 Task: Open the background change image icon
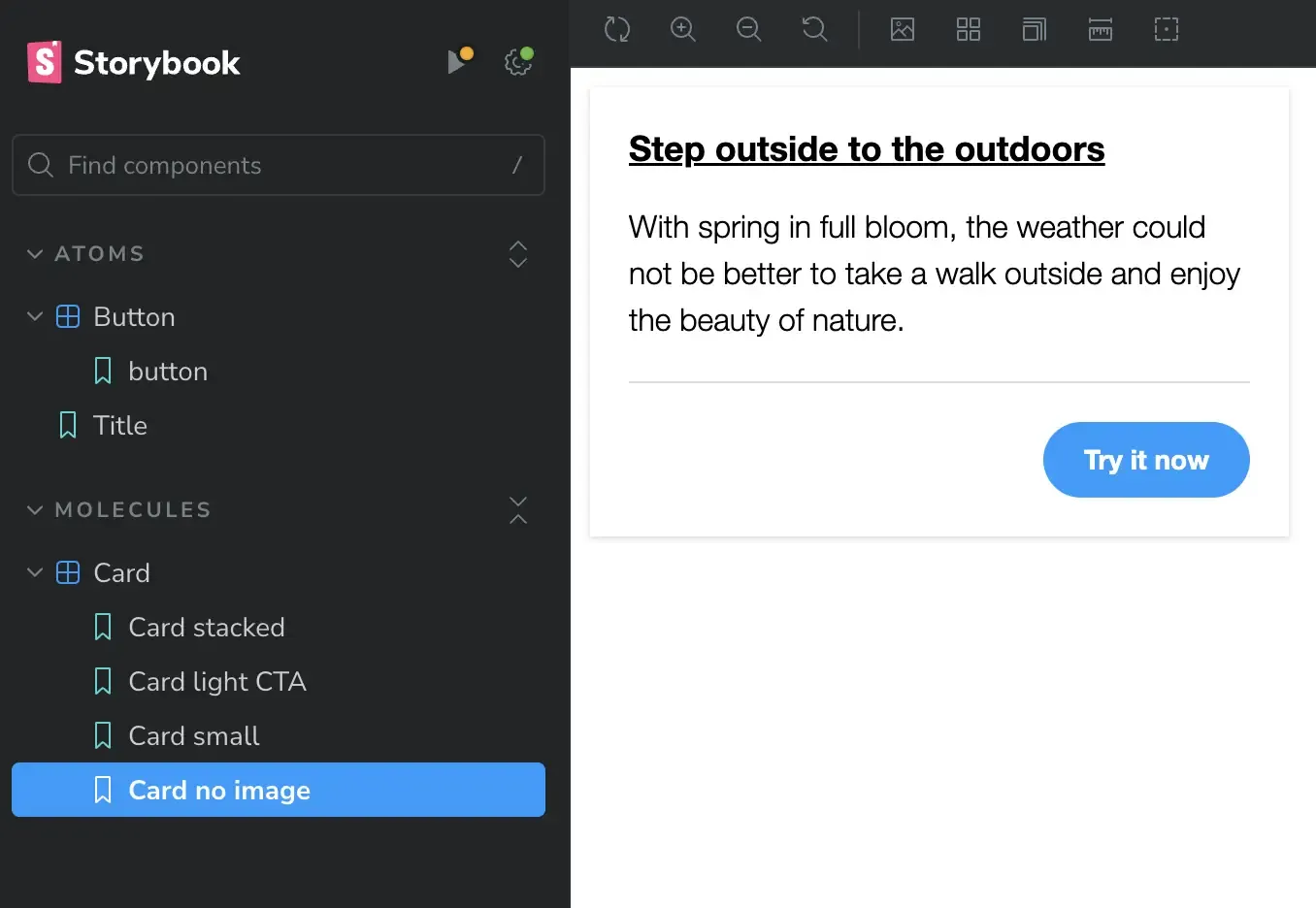coord(903,29)
